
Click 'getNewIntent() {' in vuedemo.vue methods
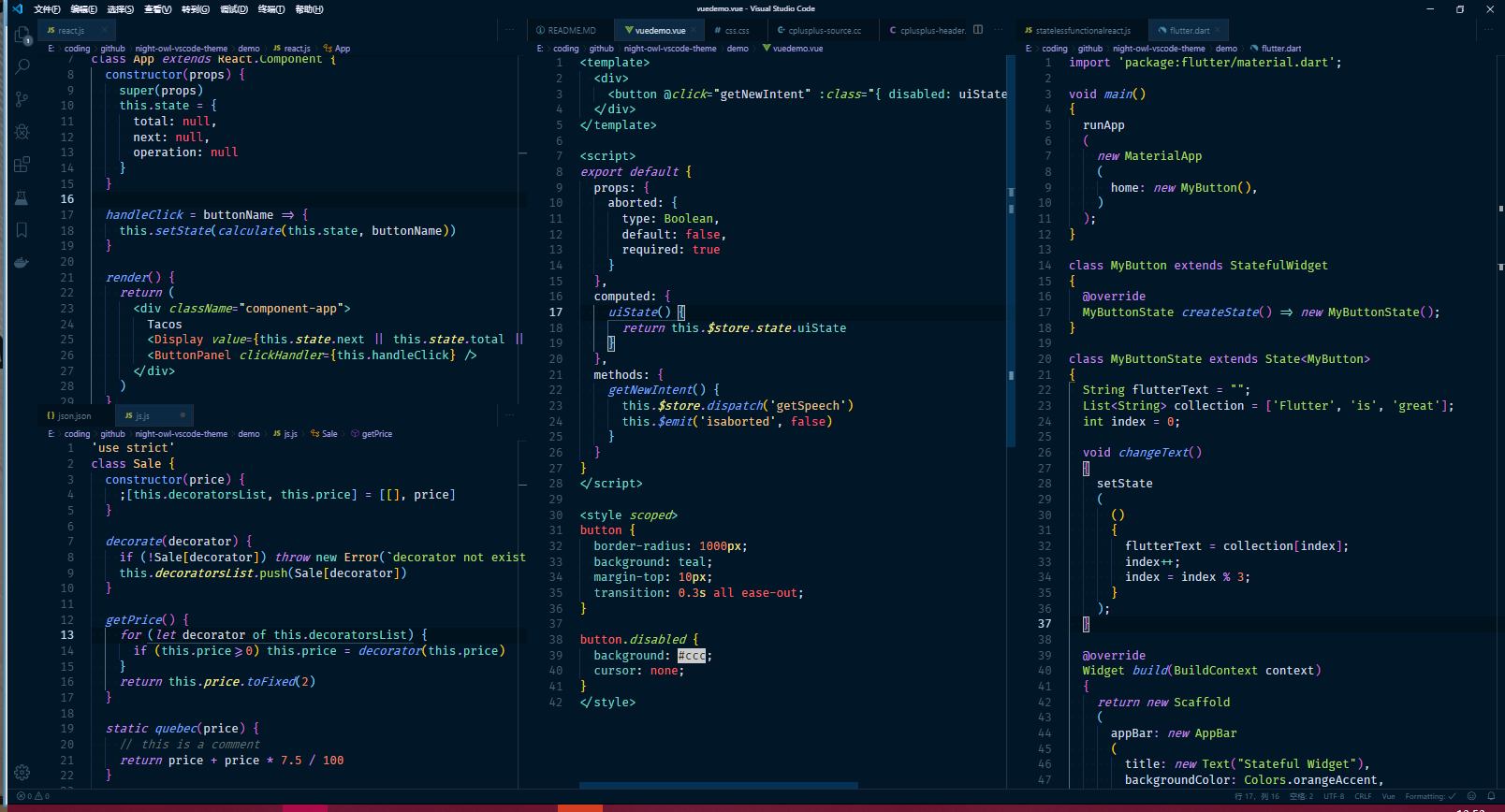click(664, 390)
